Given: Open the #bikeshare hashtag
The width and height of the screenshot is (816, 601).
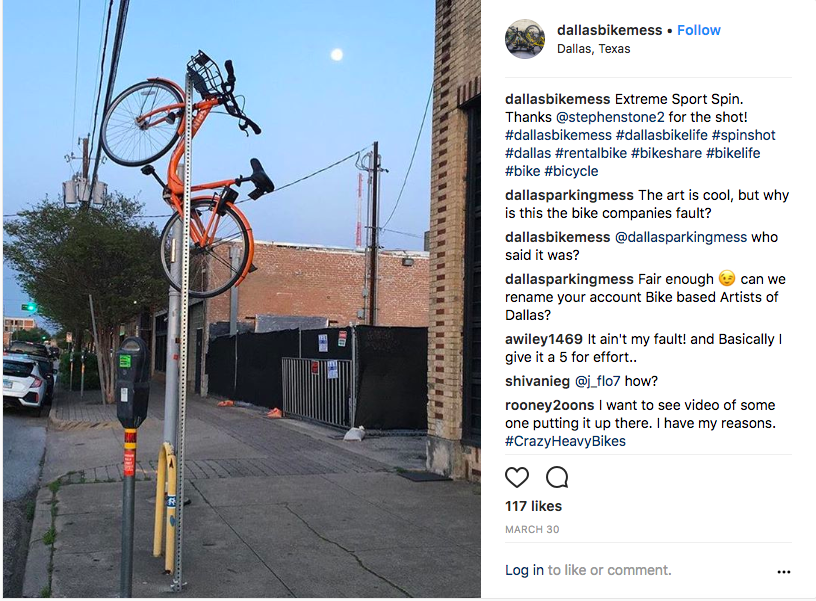Looking at the screenshot, I should click(x=666, y=154).
